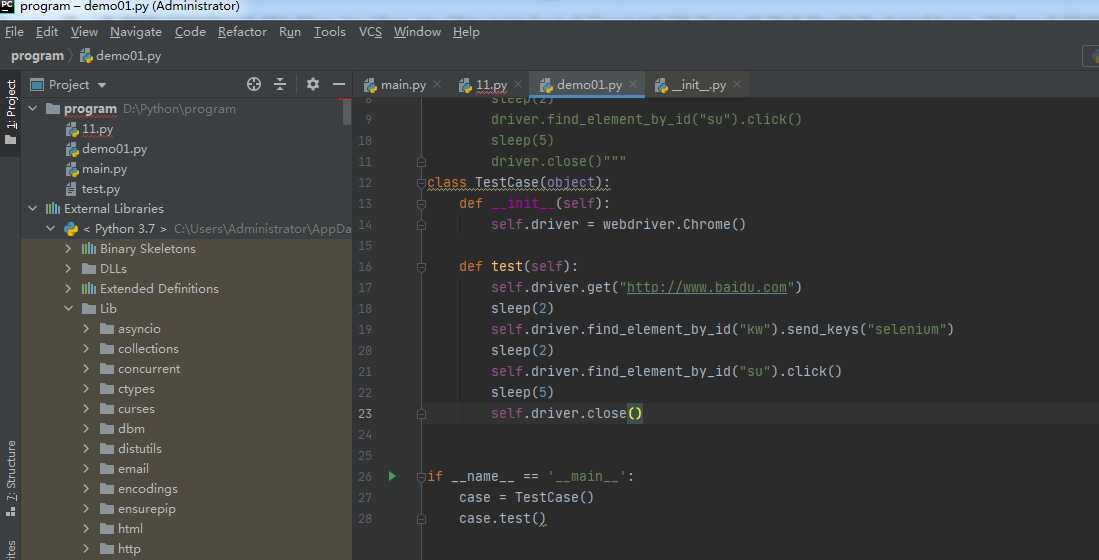This screenshot has height=560, width=1099.
Task: Expand the collections folder
Action: tap(86, 348)
